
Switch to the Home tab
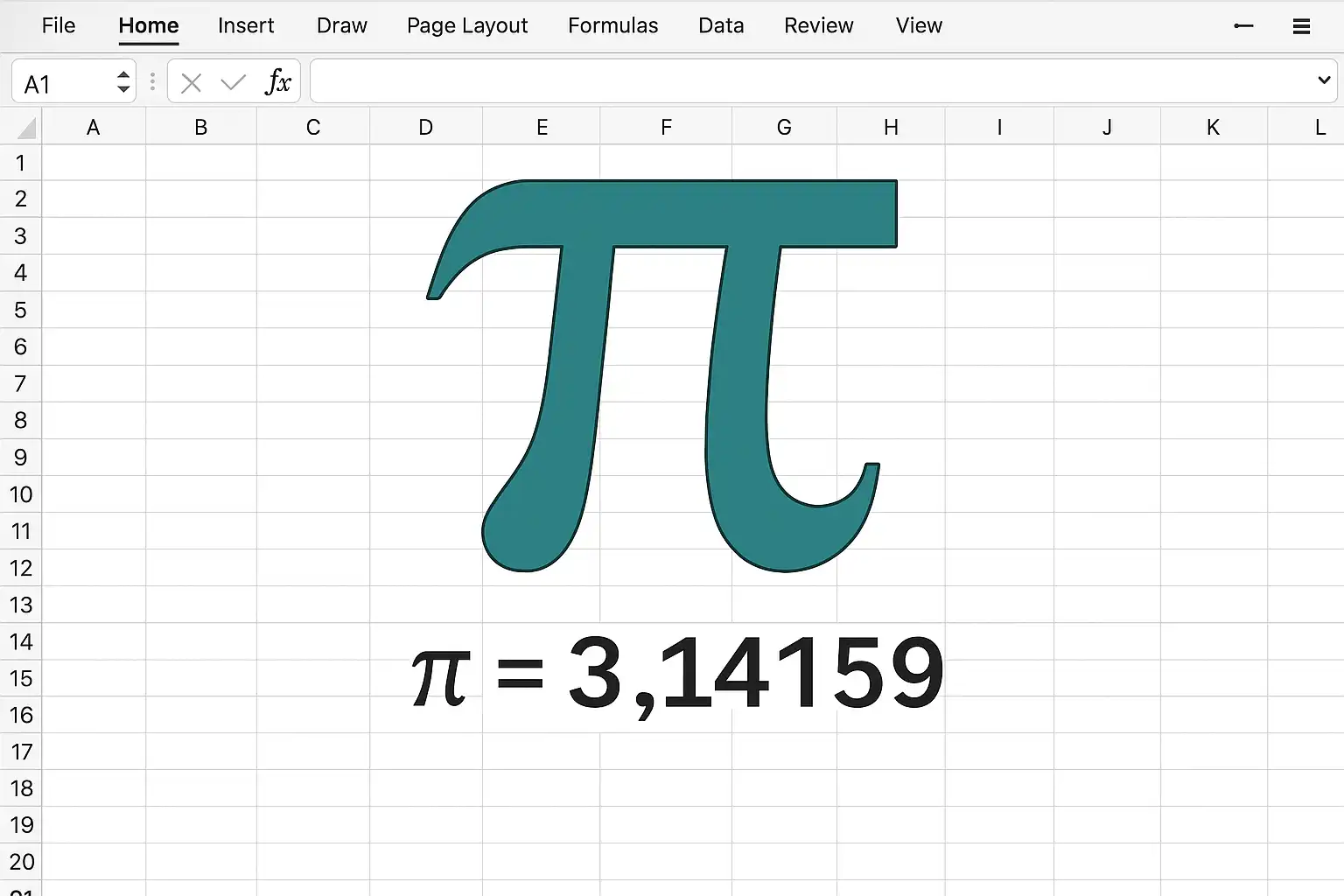(x=149, y=25)
